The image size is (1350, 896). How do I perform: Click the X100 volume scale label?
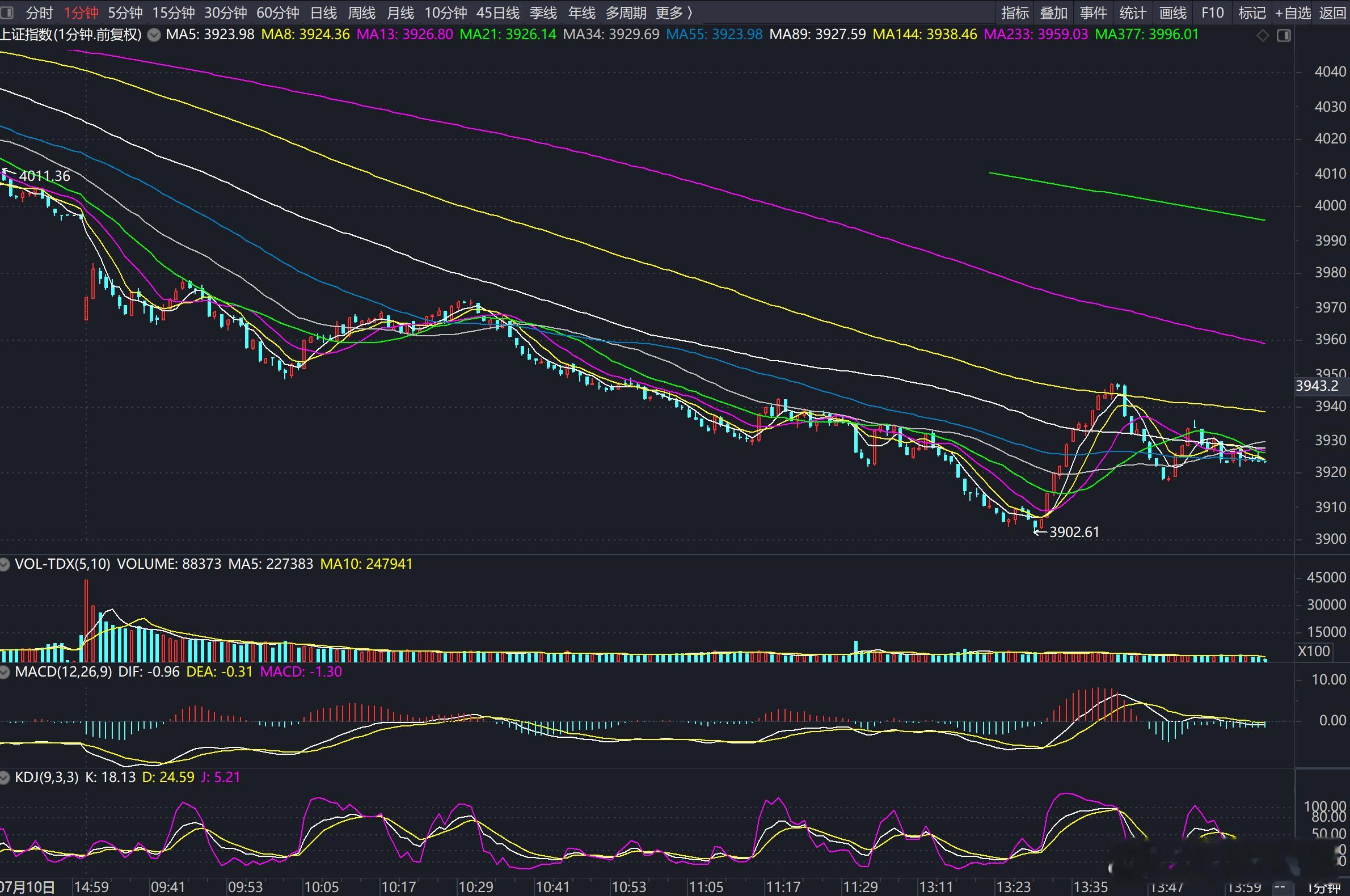(x=1314, y=651)
